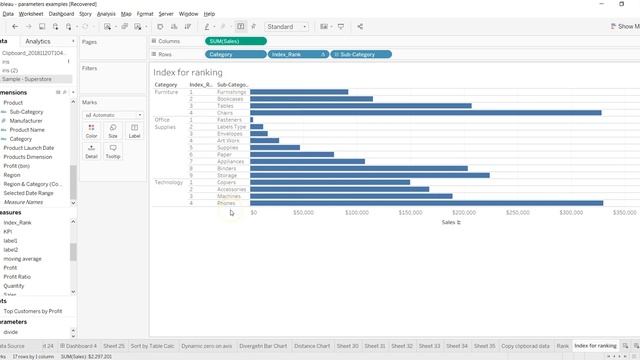Open the Standard fit dropdown

pyautogui.click(x=287, y=27)
